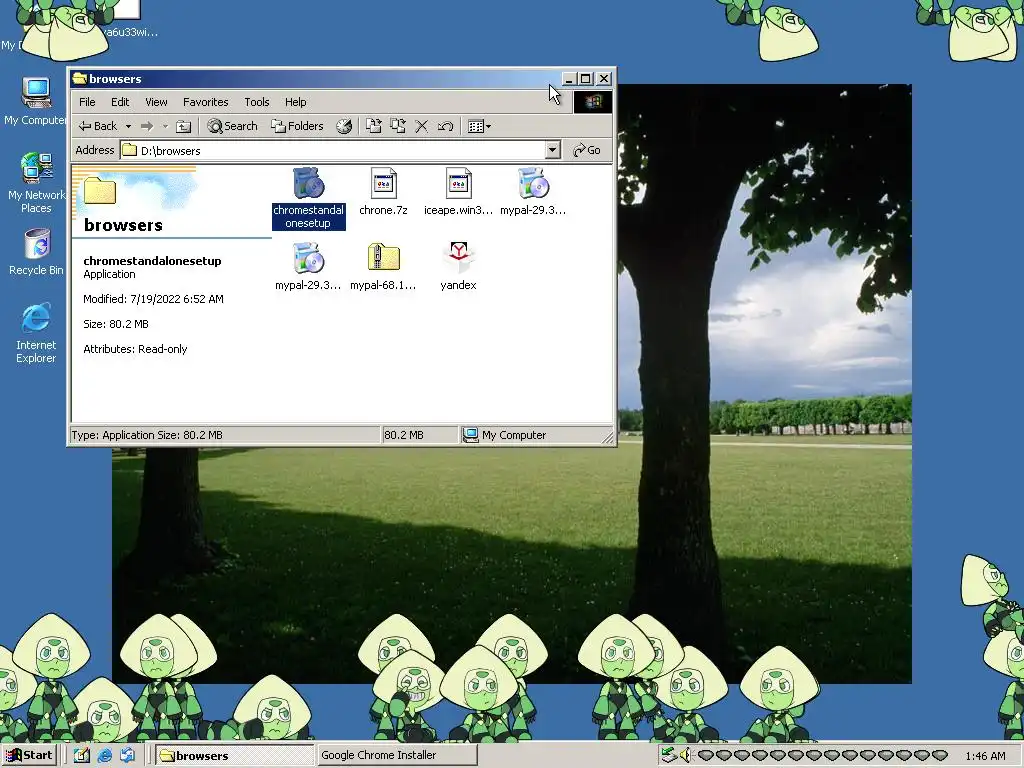The height and width of the screenshot is (768, 1024).
Task: Open My Computer desktop icon
Action: (36, 101)
